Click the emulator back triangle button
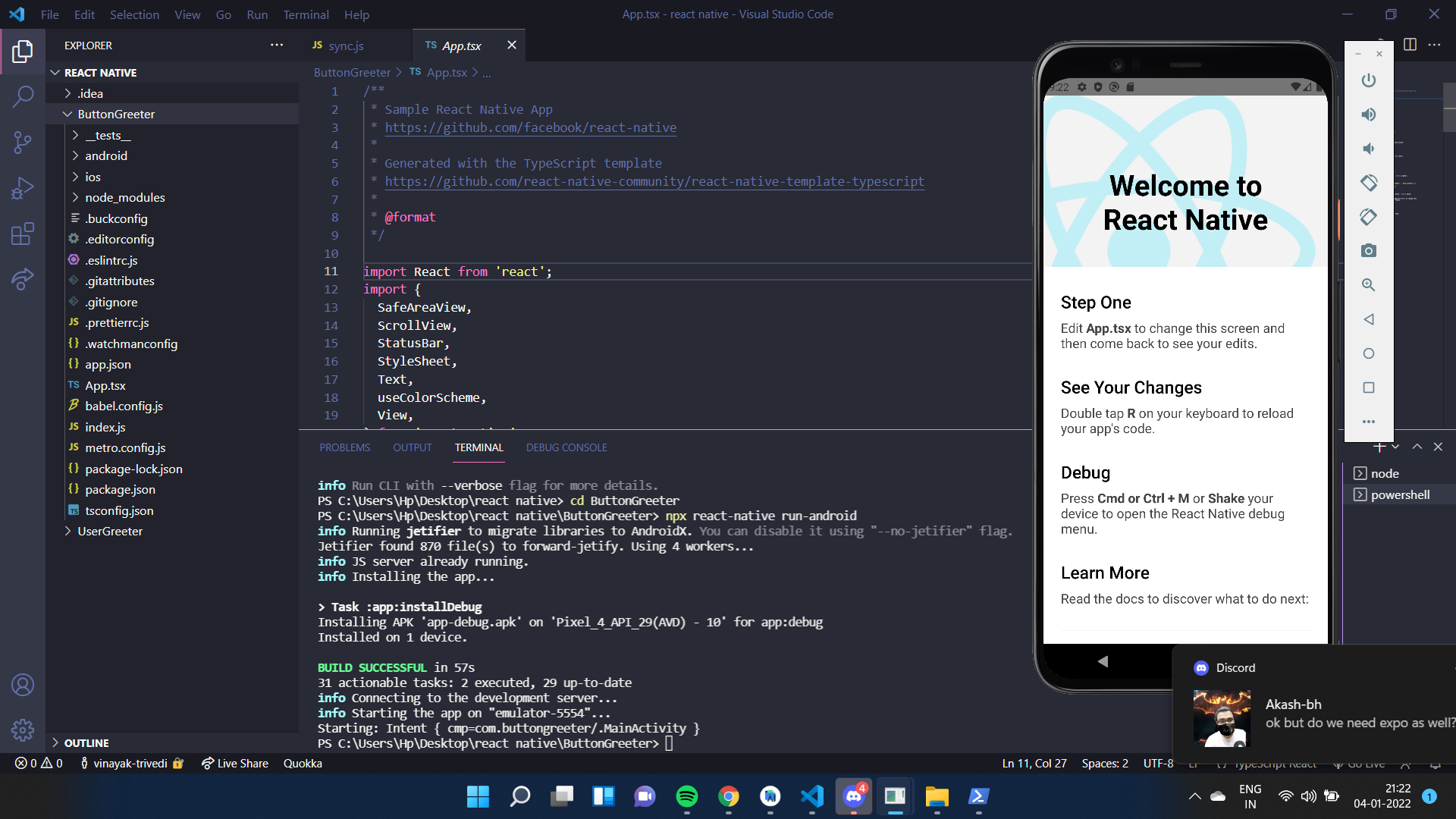 pos(1369,319)
